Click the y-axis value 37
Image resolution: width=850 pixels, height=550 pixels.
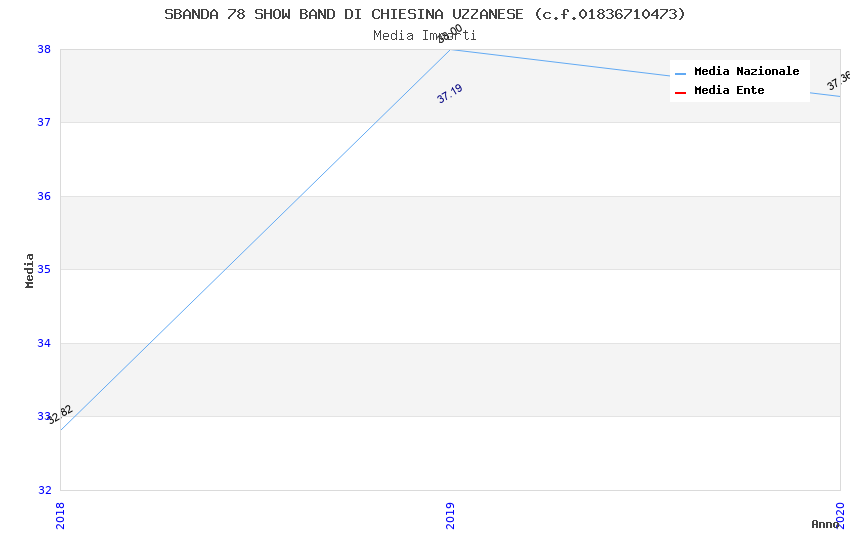point(44,122)
